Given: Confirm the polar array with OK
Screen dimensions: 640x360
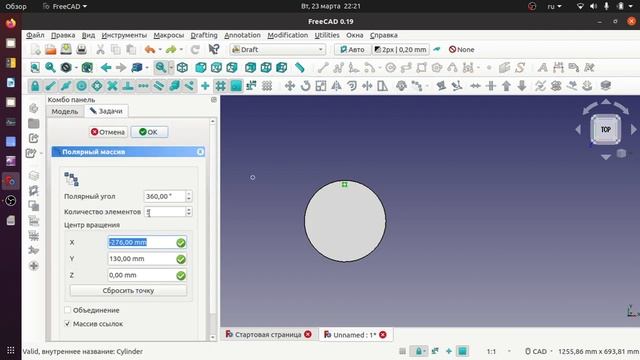Looking at the screenshot, I should (x=149, y=132).
